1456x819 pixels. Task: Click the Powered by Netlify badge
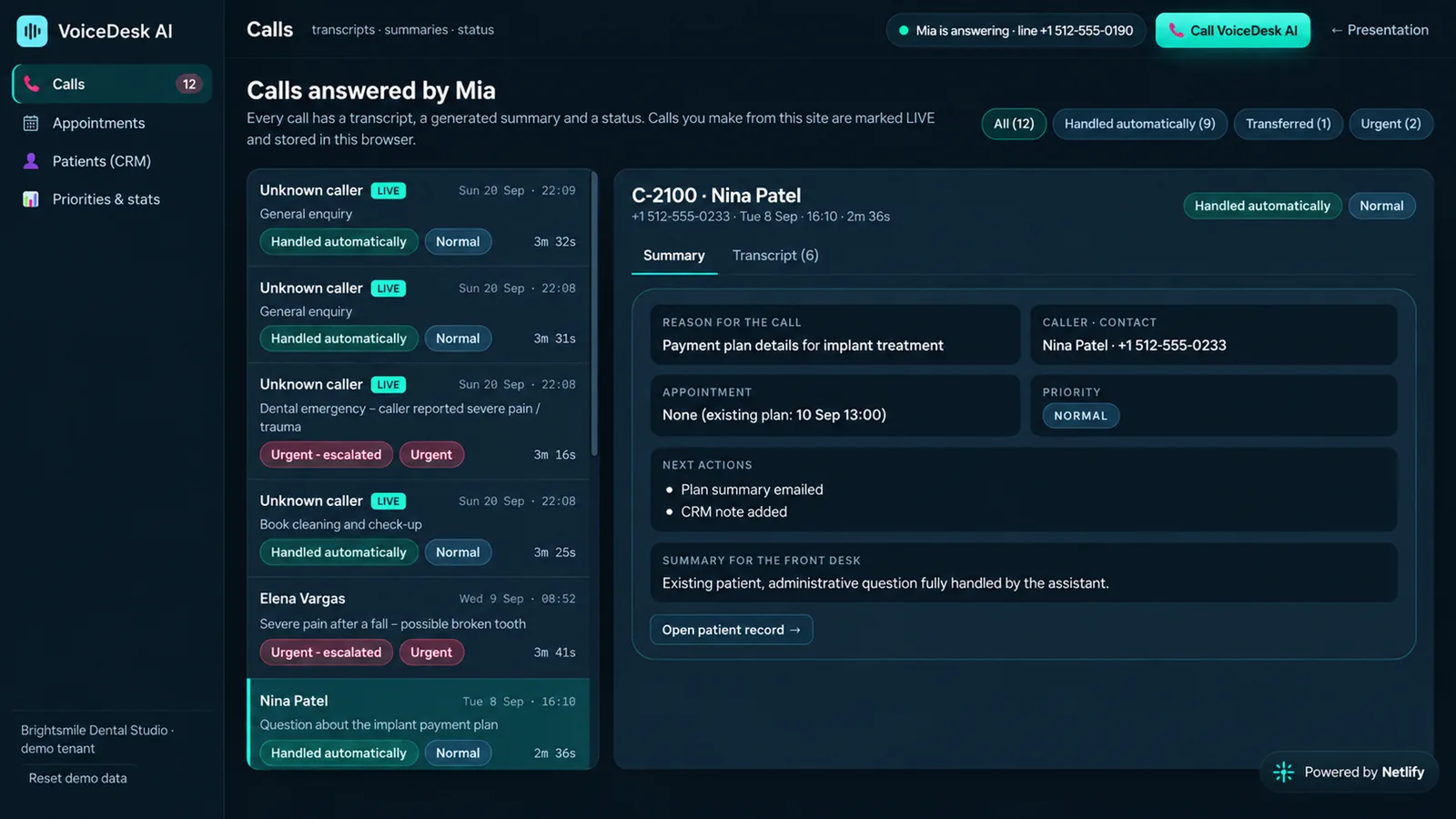coord(1350,772)
